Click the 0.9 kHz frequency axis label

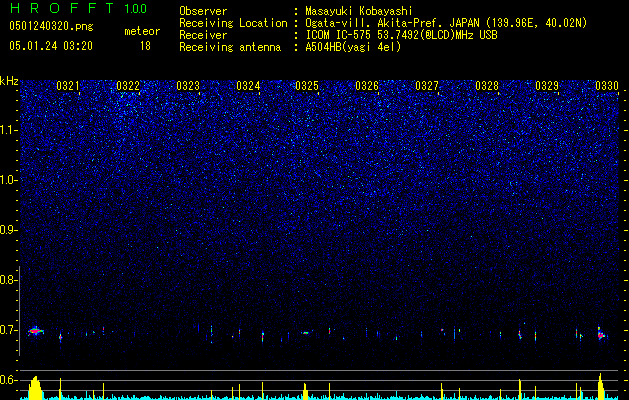tap(7, 230)
